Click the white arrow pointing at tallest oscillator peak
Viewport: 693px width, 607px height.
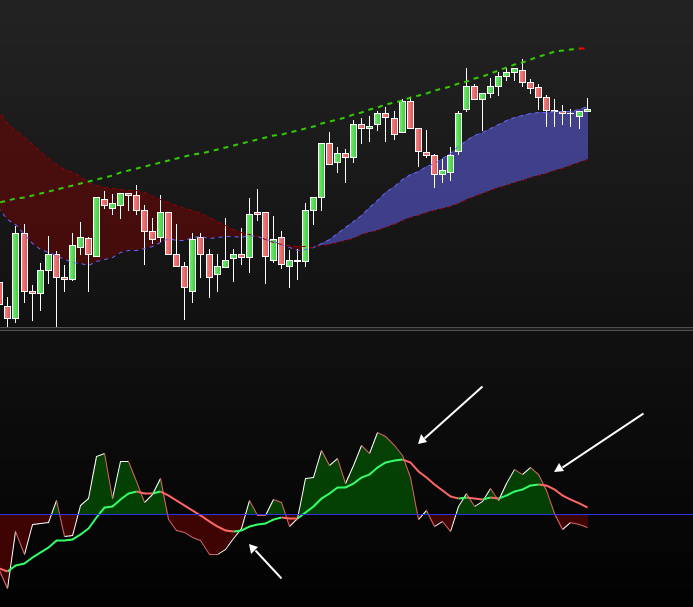pyautogui.click(x=450, y=415)
